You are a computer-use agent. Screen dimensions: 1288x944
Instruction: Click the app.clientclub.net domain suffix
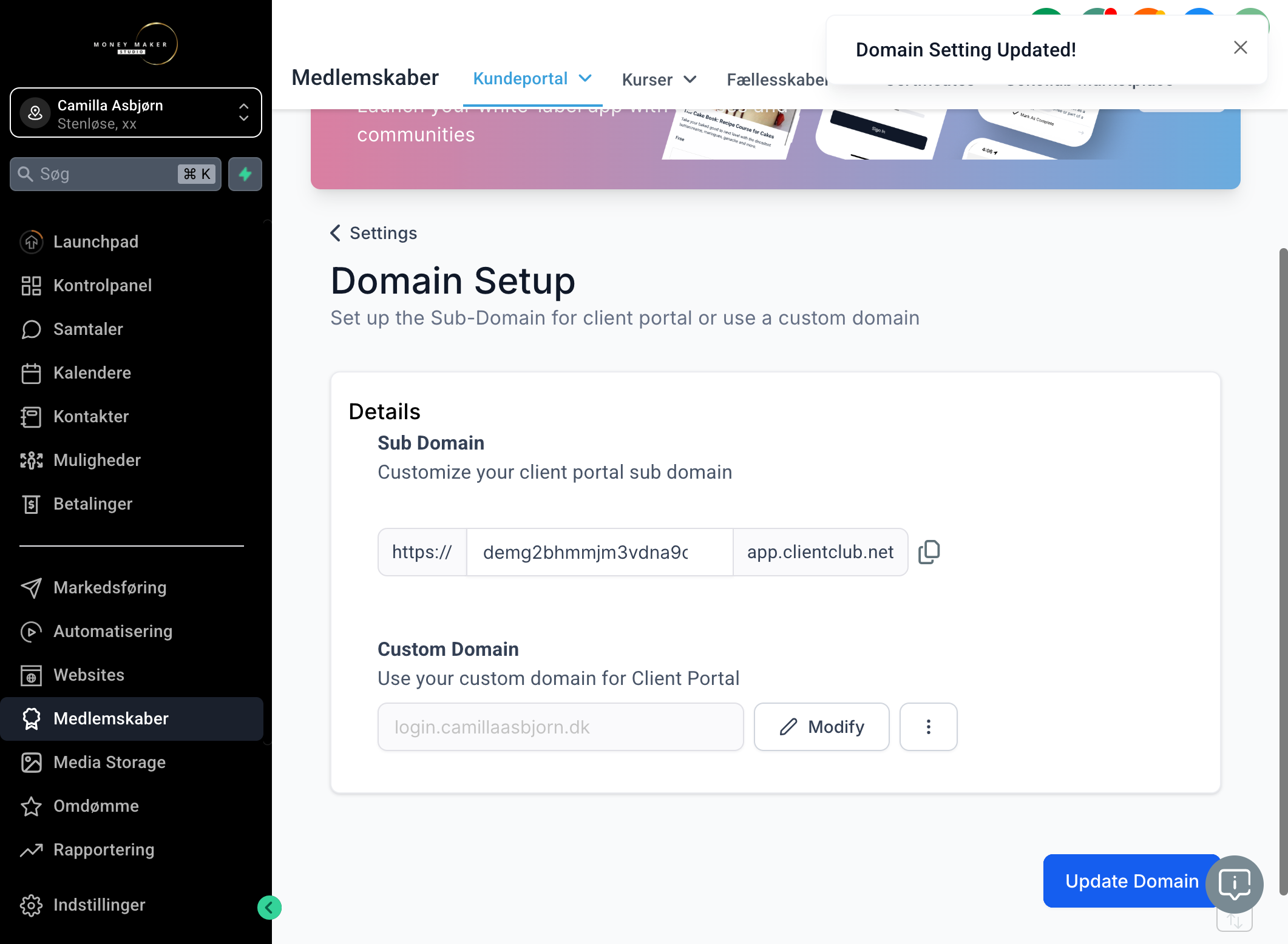pyautogui.click(x=821, y=552)
